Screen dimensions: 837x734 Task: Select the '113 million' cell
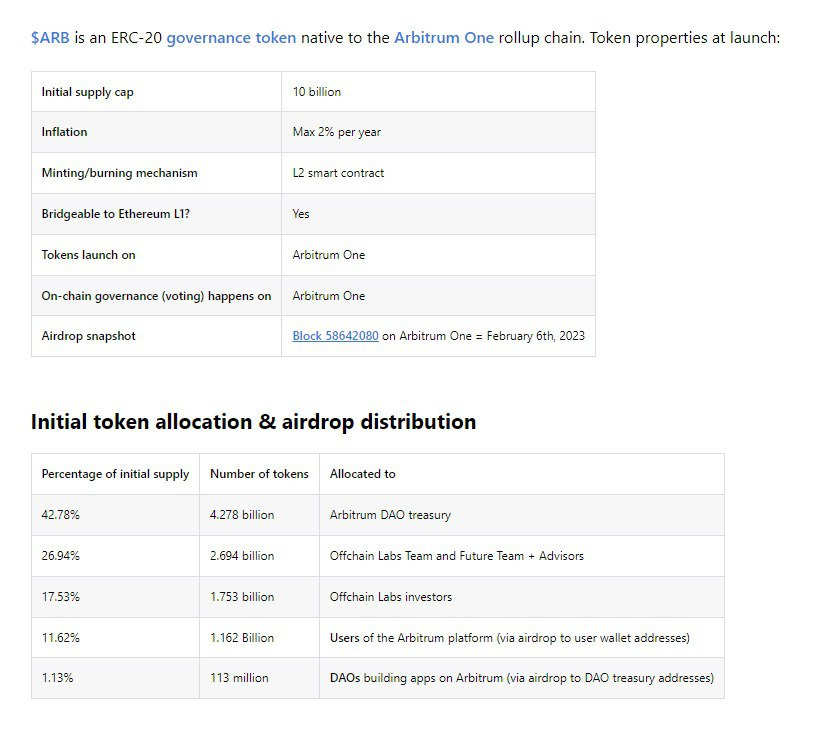pyautogui.click(x=259, y=678)
